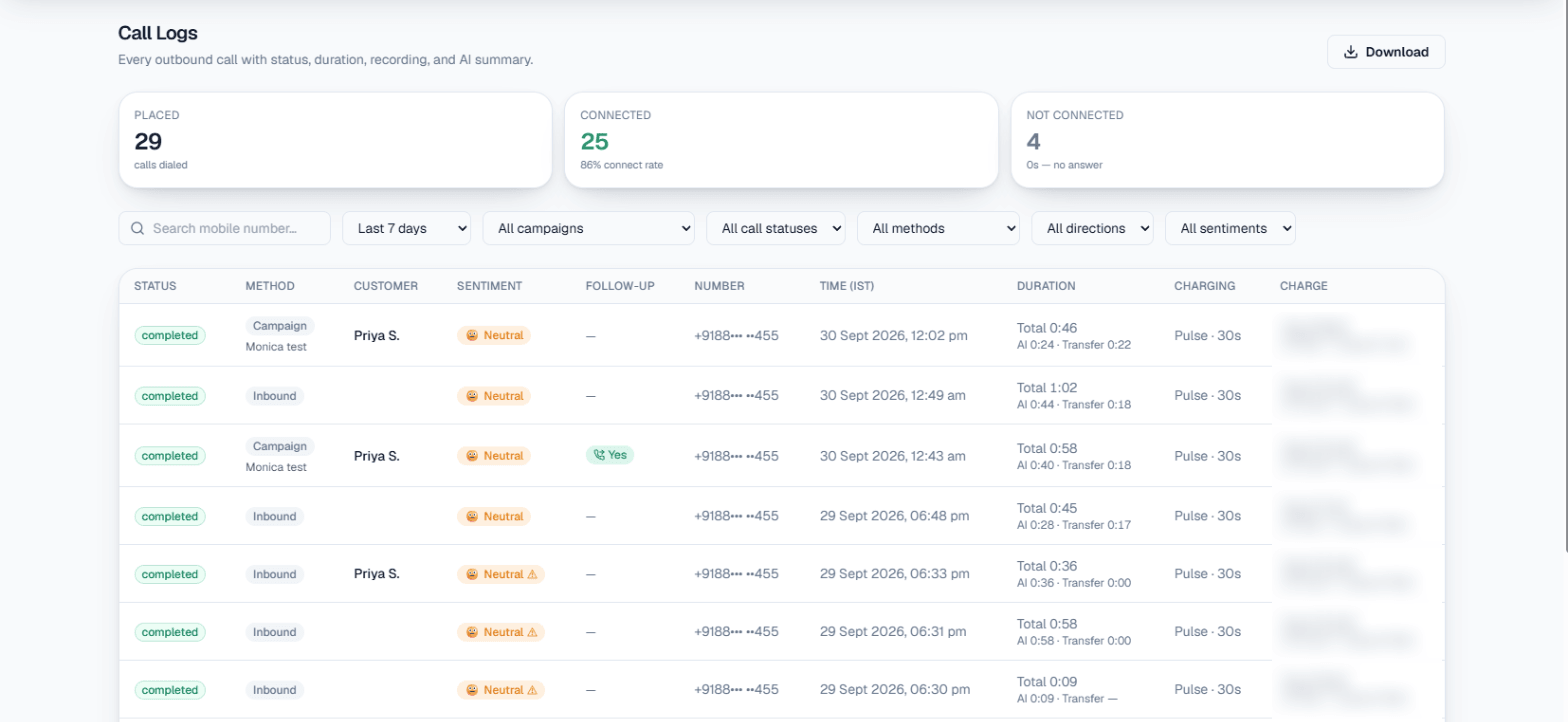1568x722 pixels.
Task: Click warning icon on 06:31 pm sentiment
Action: 532,632
